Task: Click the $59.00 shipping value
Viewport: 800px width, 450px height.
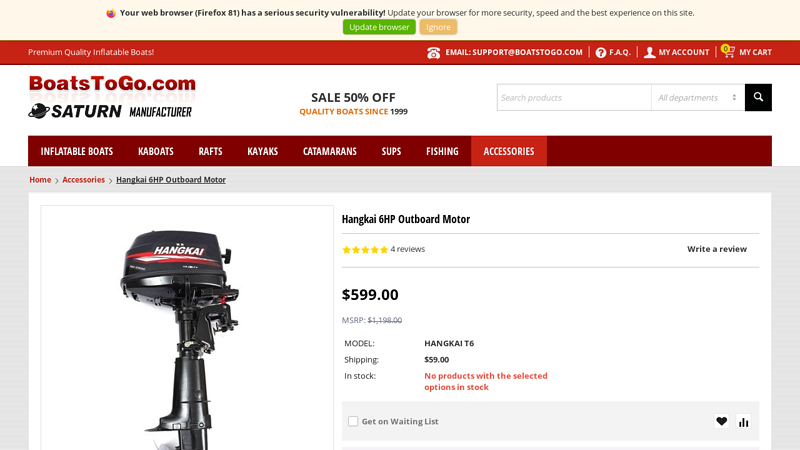Action: pos(437,360)
